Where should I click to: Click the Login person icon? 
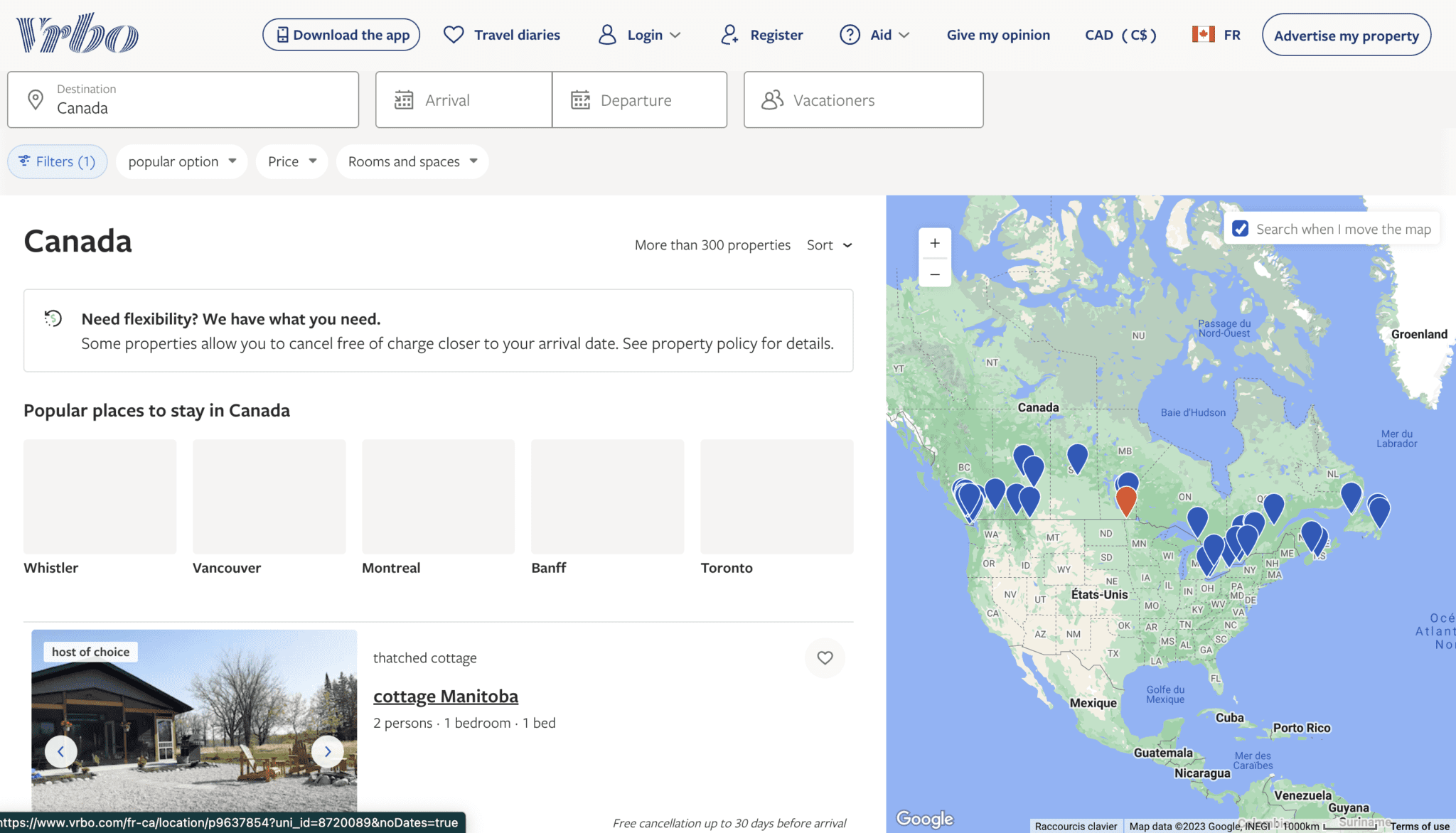pos(607,35)
